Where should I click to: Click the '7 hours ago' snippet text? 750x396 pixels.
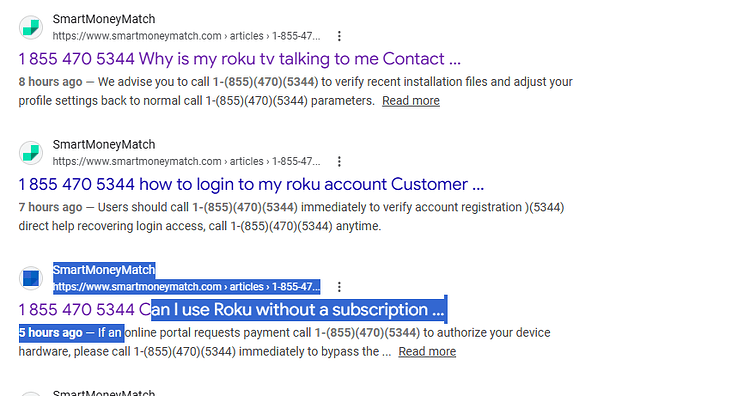(x=50, y=207)
